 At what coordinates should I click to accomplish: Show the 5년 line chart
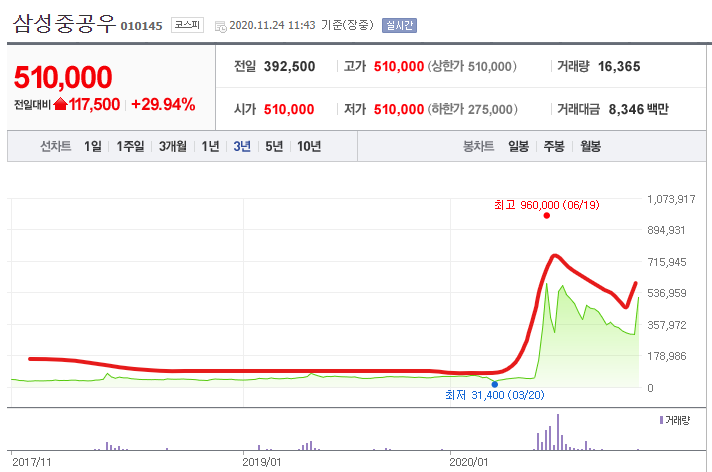[x=274, y=146]
